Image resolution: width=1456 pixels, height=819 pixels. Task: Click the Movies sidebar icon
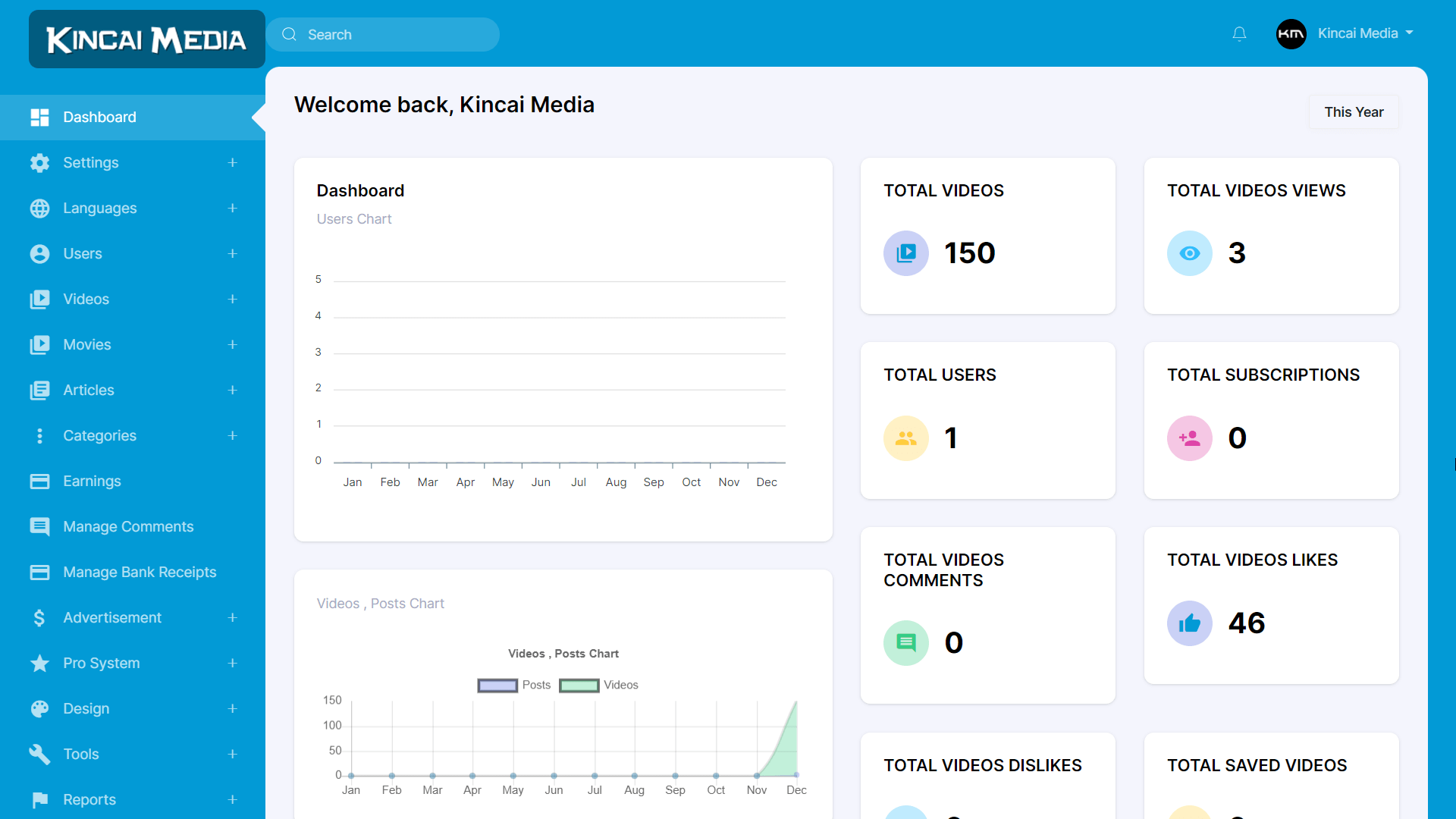click(39, 344)
